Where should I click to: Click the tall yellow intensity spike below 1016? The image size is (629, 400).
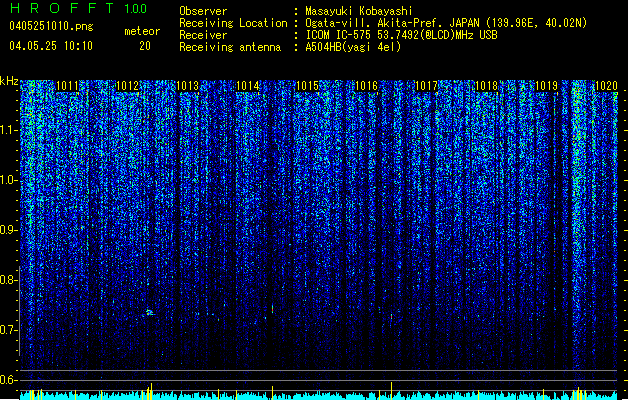point(392,391)
